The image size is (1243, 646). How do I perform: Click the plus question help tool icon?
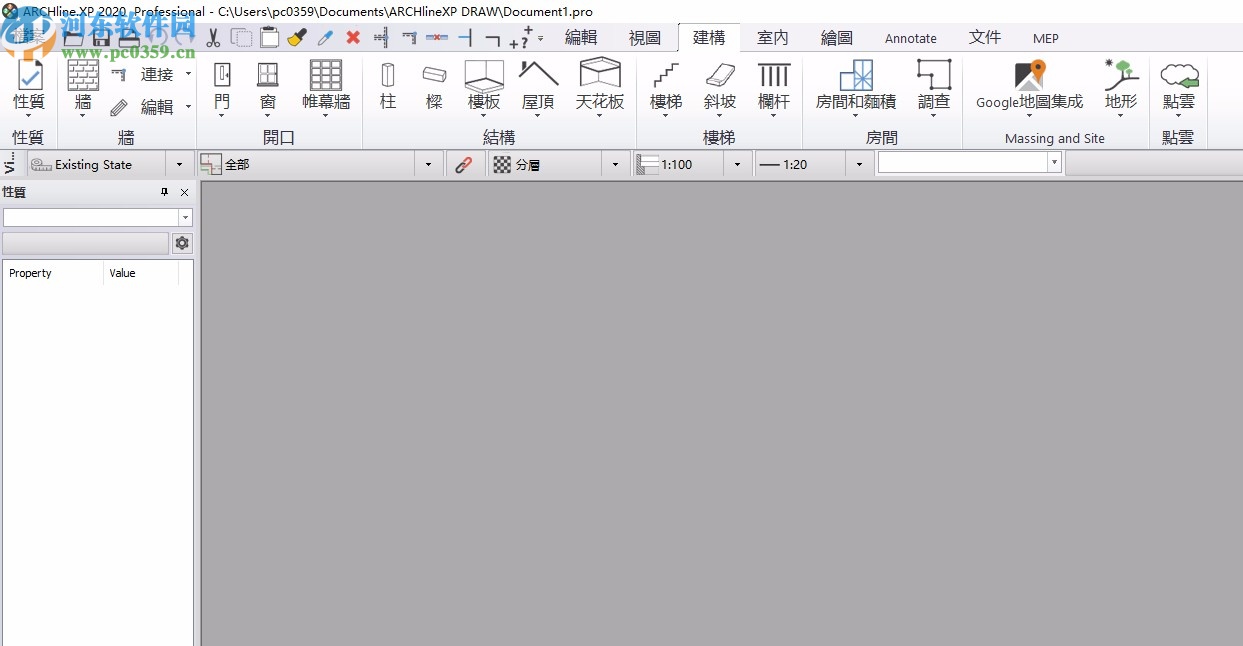coord(521,38)
